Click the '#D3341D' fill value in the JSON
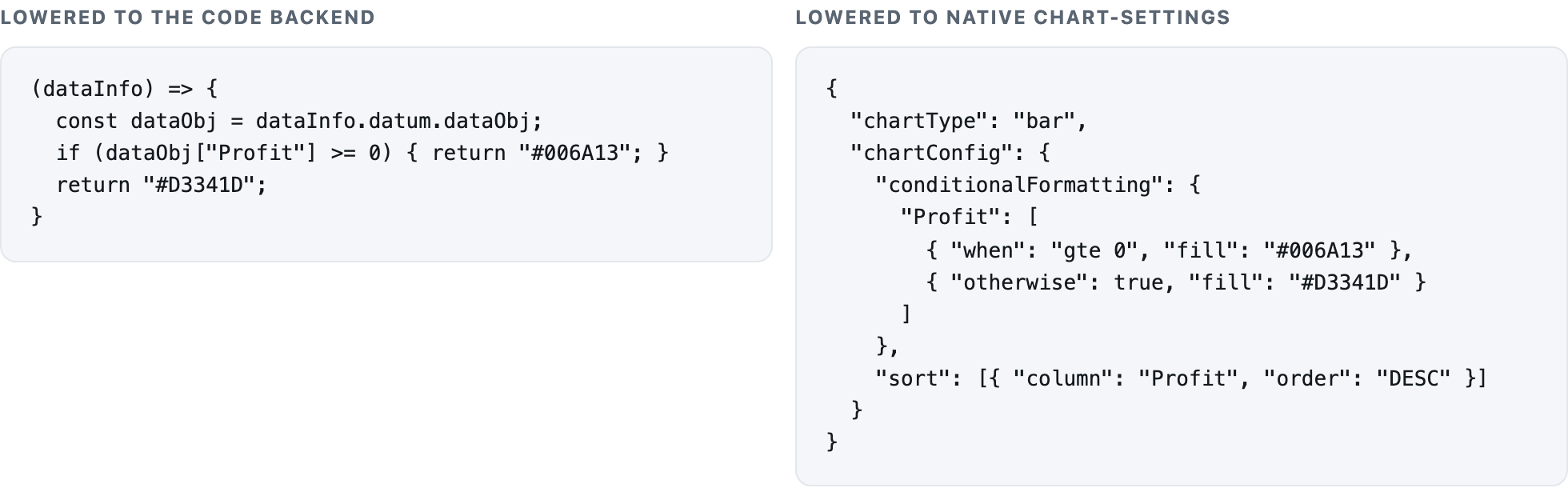Viewport: 1568px width, 488px height. [x=1345, y=282]
